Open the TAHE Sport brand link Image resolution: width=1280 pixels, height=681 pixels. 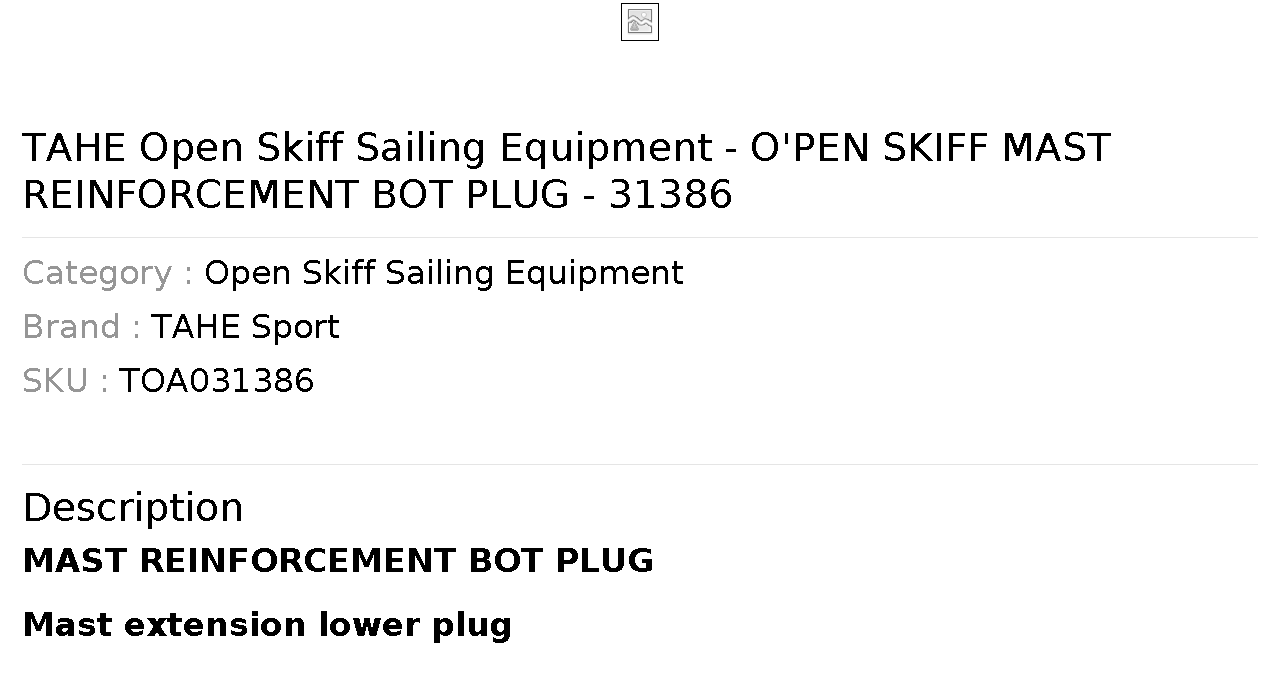[245, 327]
